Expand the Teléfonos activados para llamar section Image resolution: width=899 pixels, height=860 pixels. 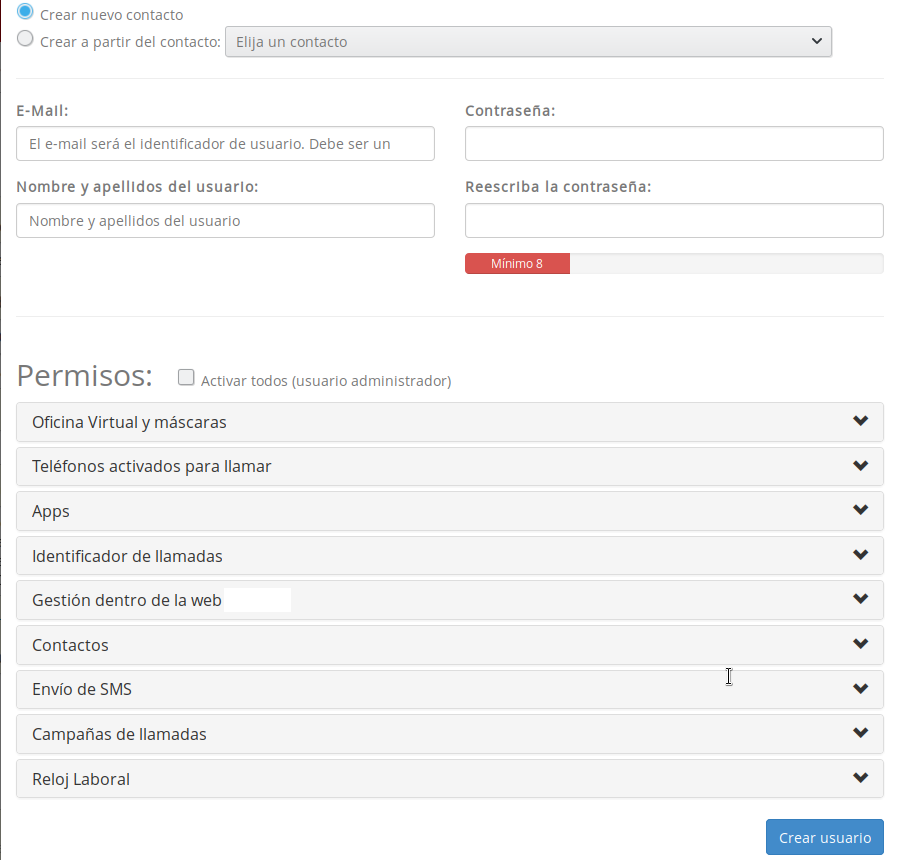pos(449,466)
